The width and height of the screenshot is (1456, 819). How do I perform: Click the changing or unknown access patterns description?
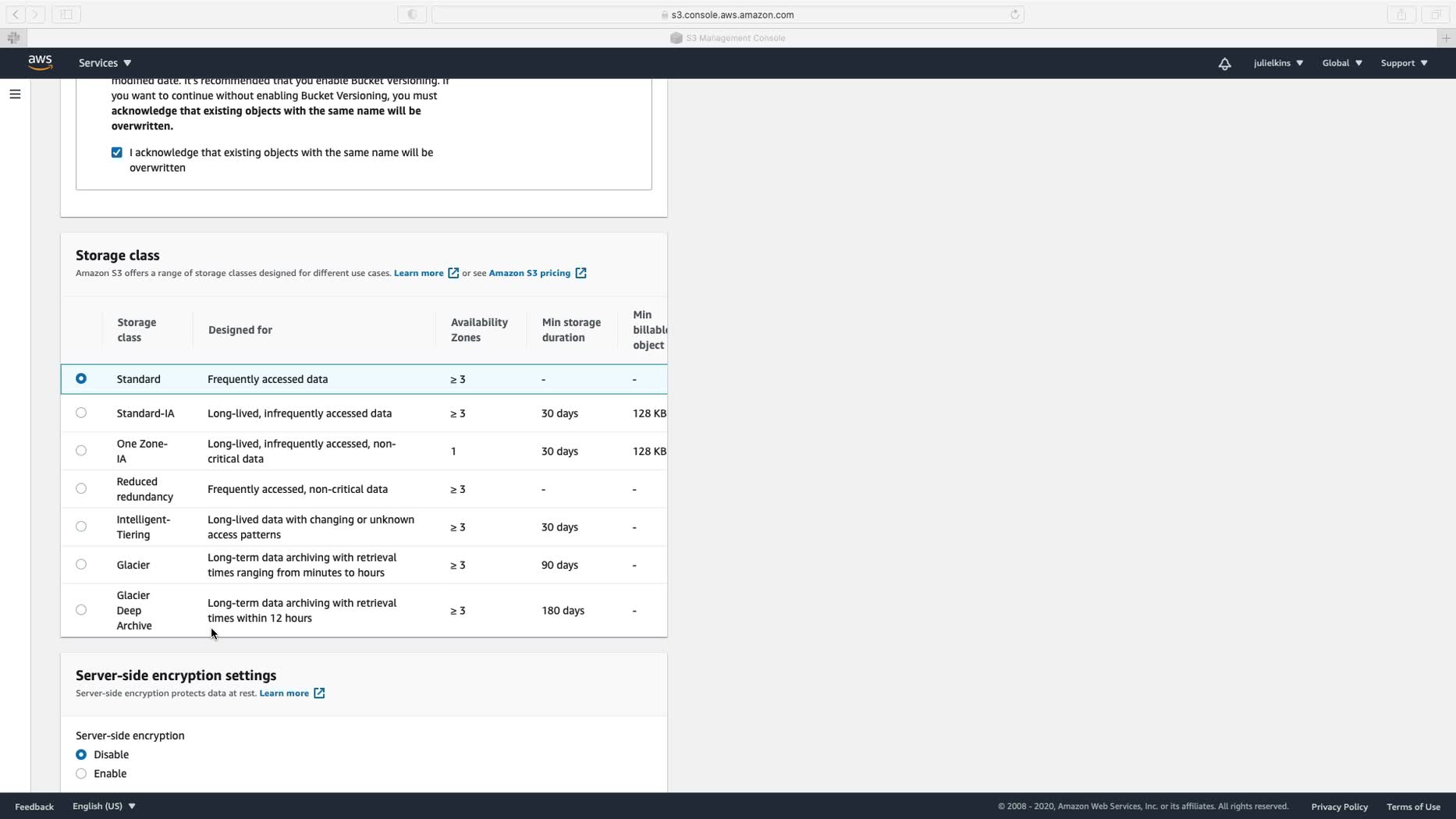coord(311,527)
